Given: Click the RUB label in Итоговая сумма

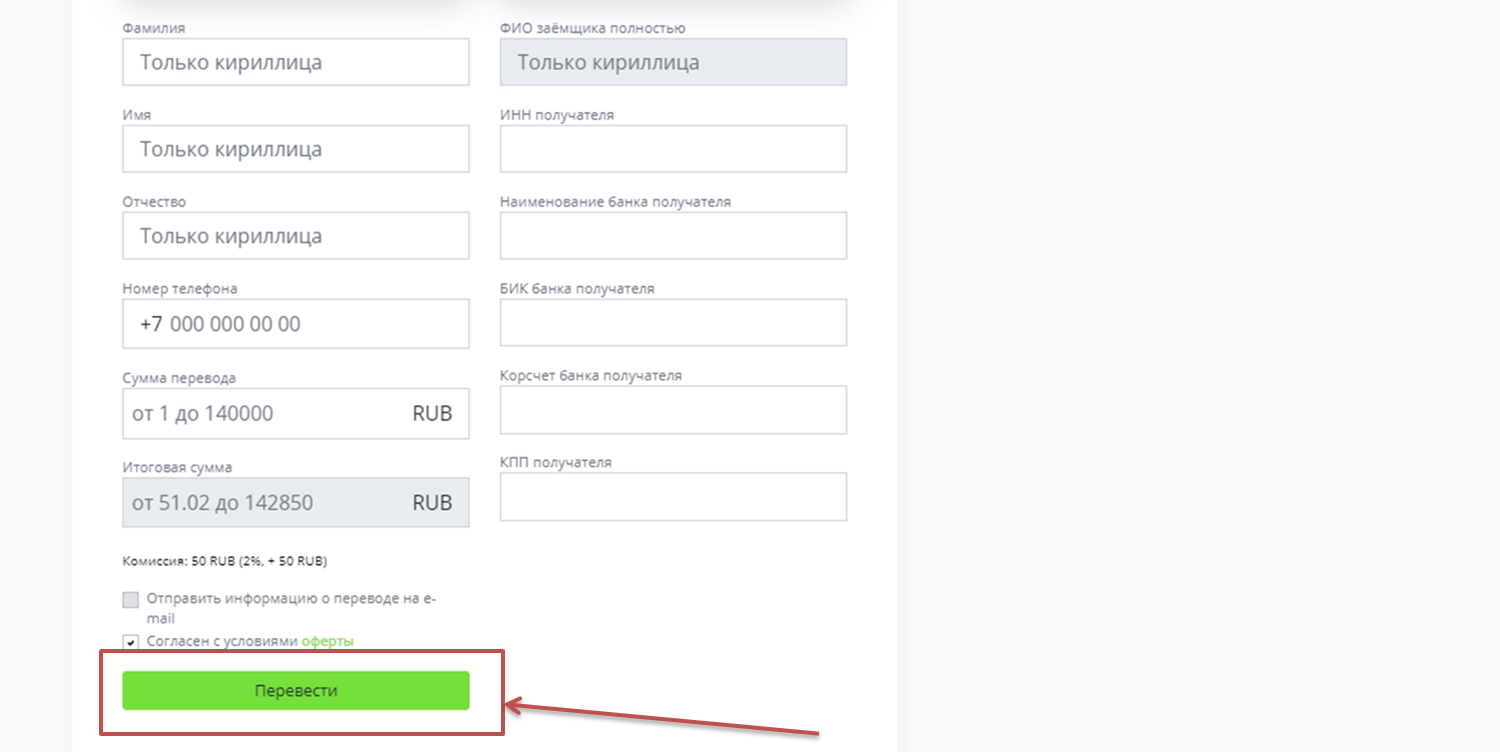Looking at the screenshot, I should tap(432, 503).
